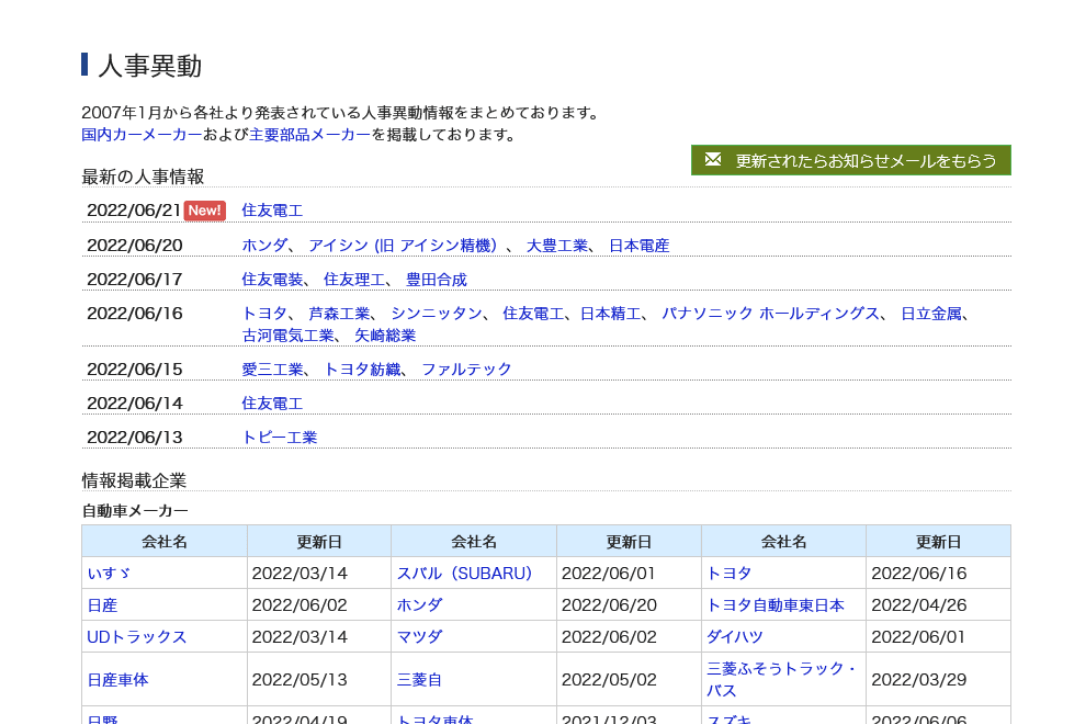Viewport: 1086px width, 724px height.
Task: Select the 大豊工業 link
Action: [557, 245]
